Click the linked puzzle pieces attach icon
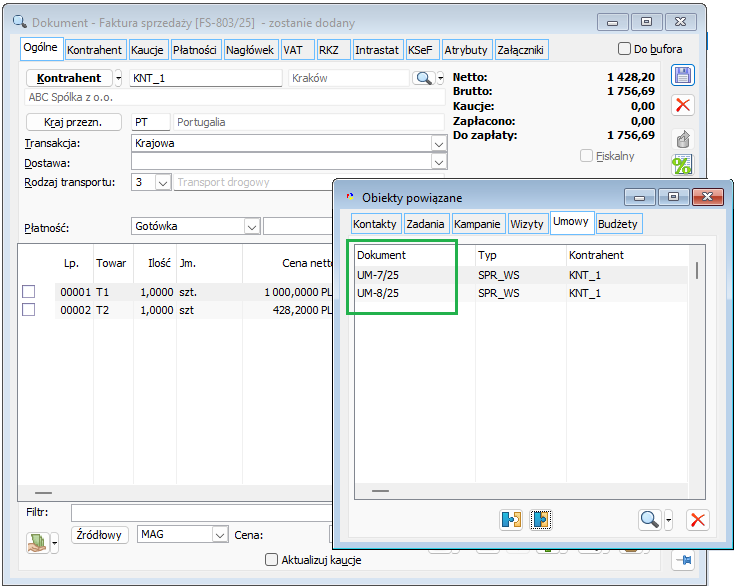The image size is (738, 588). [x=512, y=519]
